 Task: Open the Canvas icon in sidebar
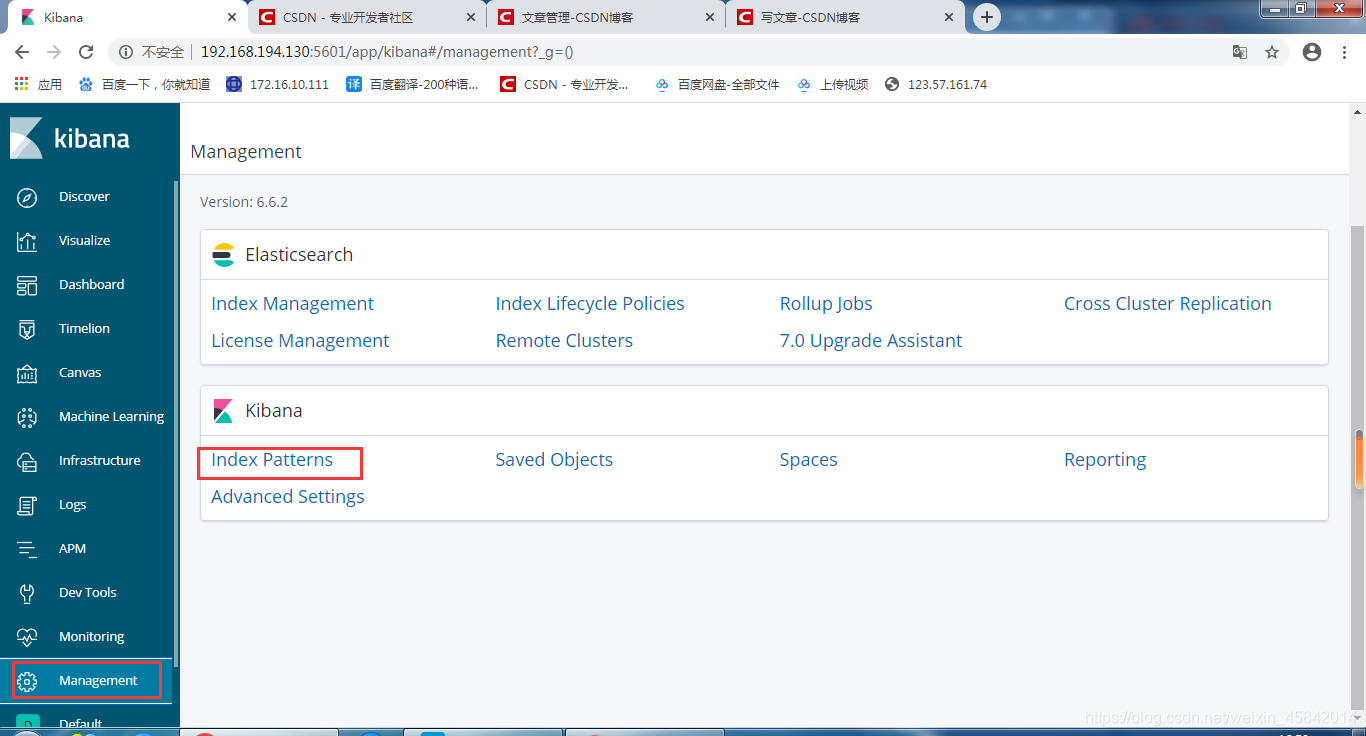pyautogui.click(x=27, y=373)
